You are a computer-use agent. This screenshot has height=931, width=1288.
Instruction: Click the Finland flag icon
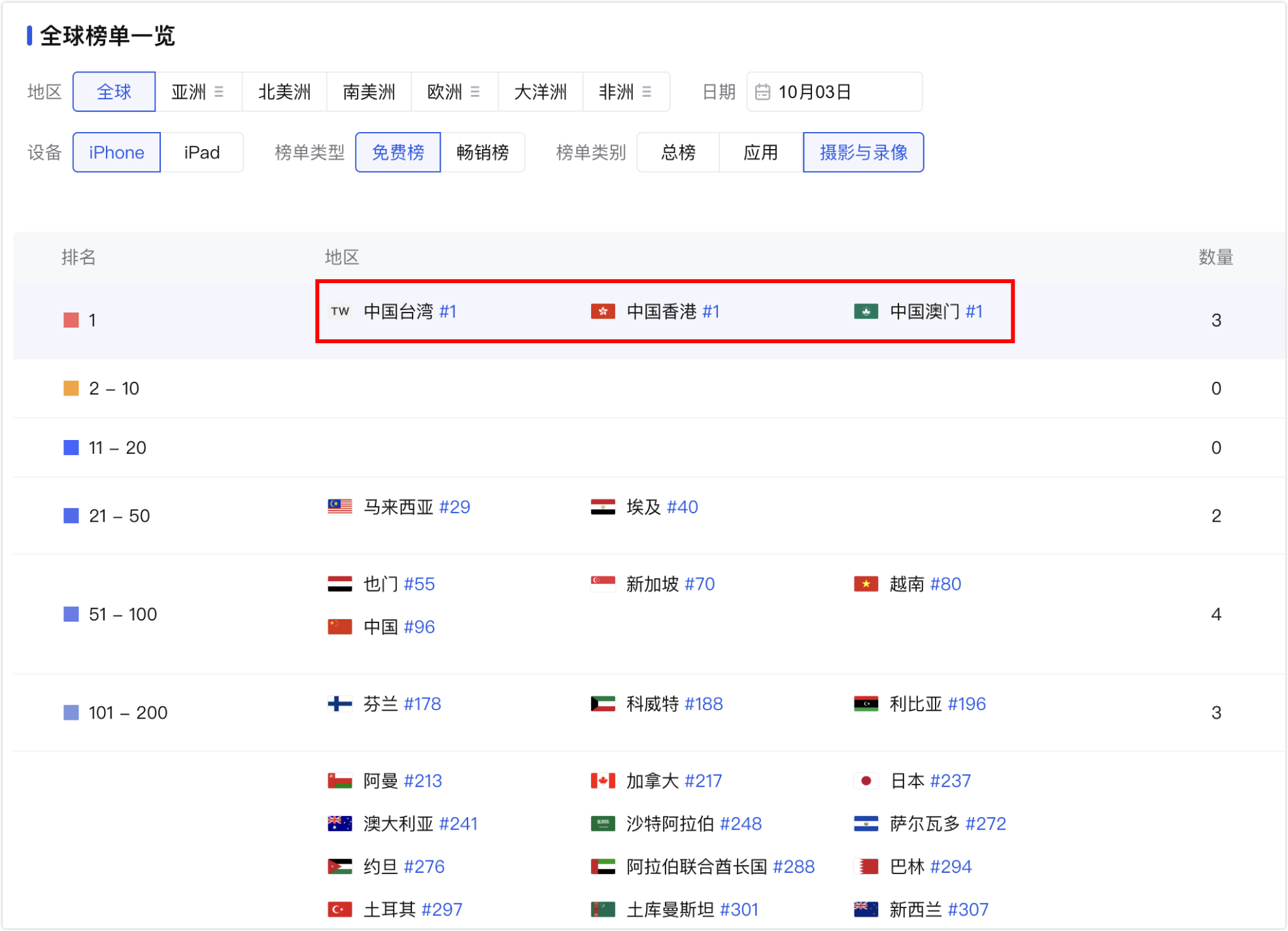pyautogui.click(x=339, y=703)
